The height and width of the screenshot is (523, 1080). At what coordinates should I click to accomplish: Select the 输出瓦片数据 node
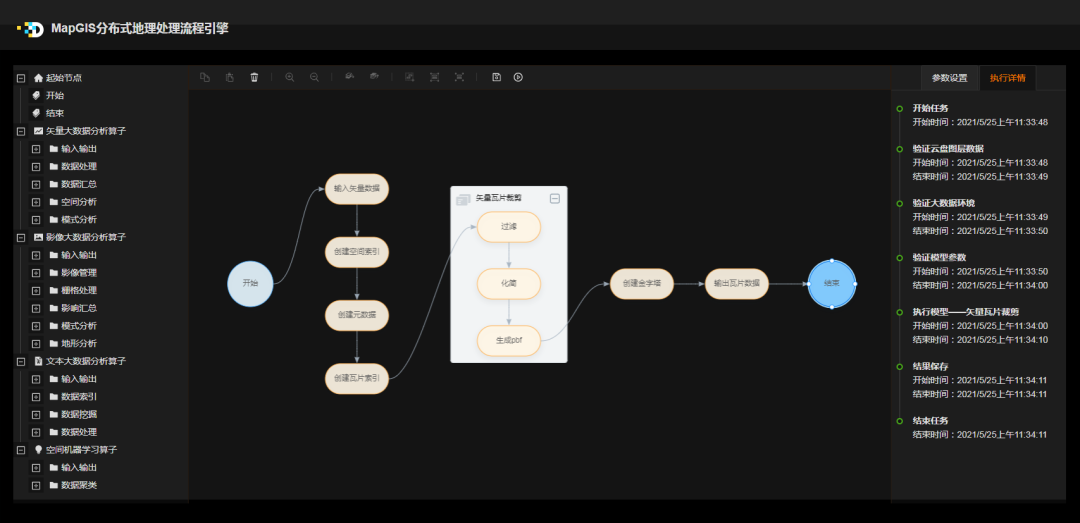pos(737,283)
